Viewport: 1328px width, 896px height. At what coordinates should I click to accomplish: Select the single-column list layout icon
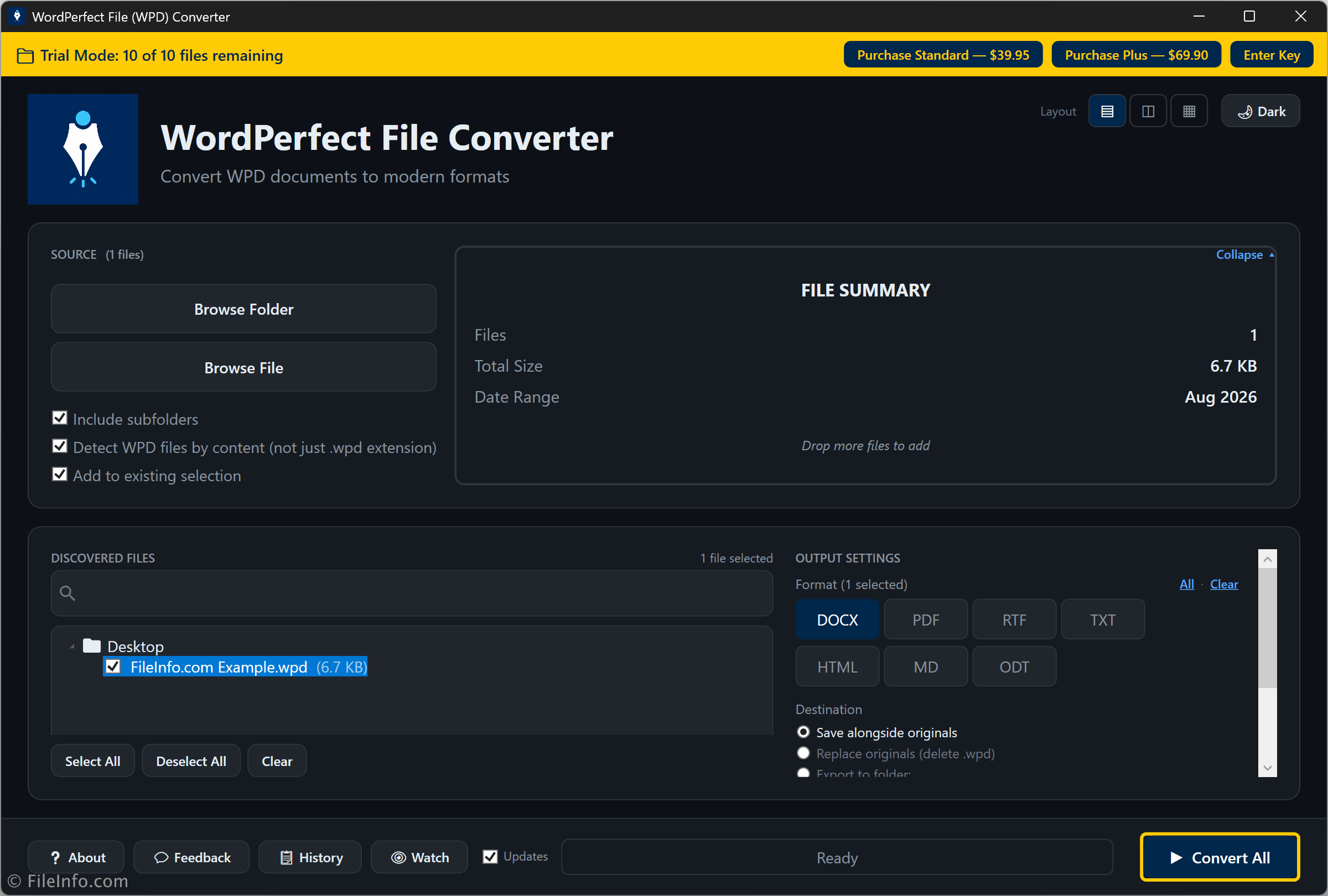[x=1107, y=111]
